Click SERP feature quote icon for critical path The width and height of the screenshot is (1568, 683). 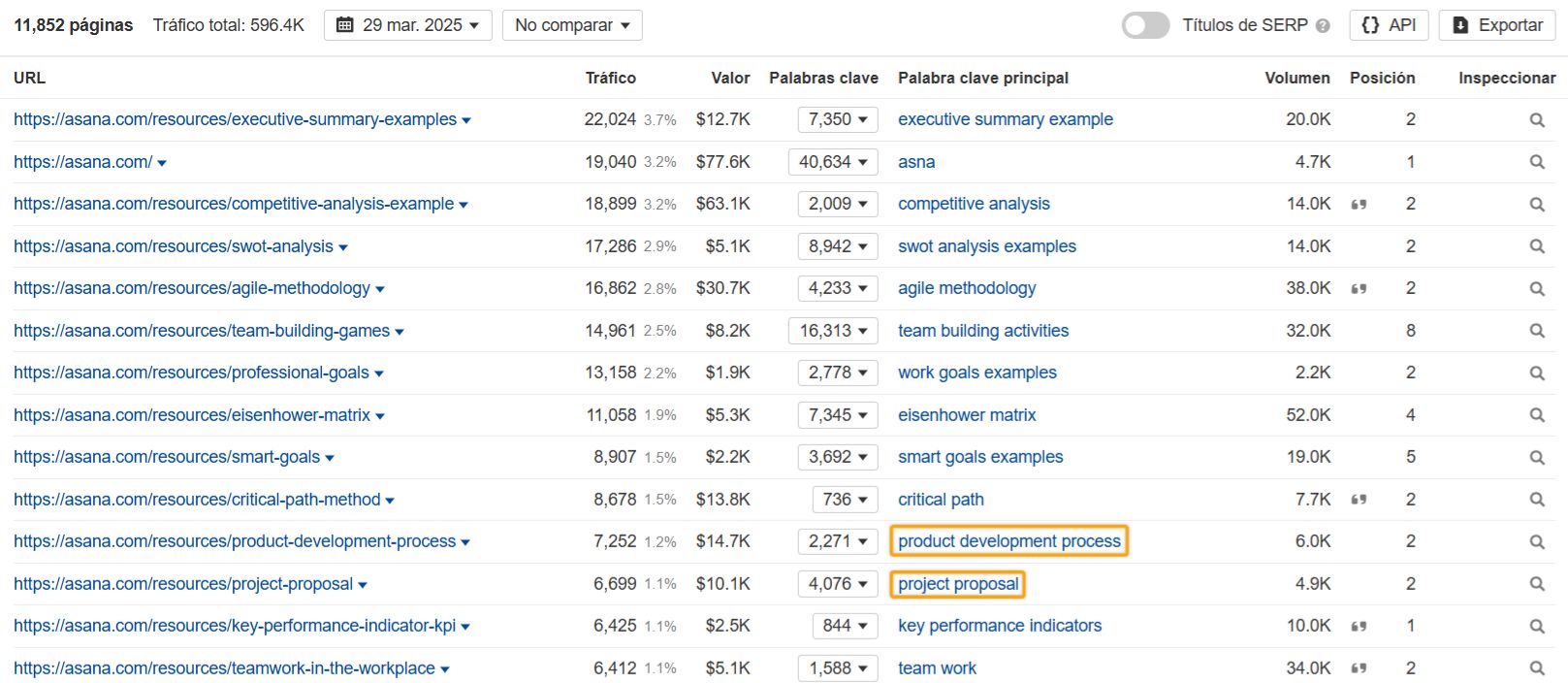1359,500
